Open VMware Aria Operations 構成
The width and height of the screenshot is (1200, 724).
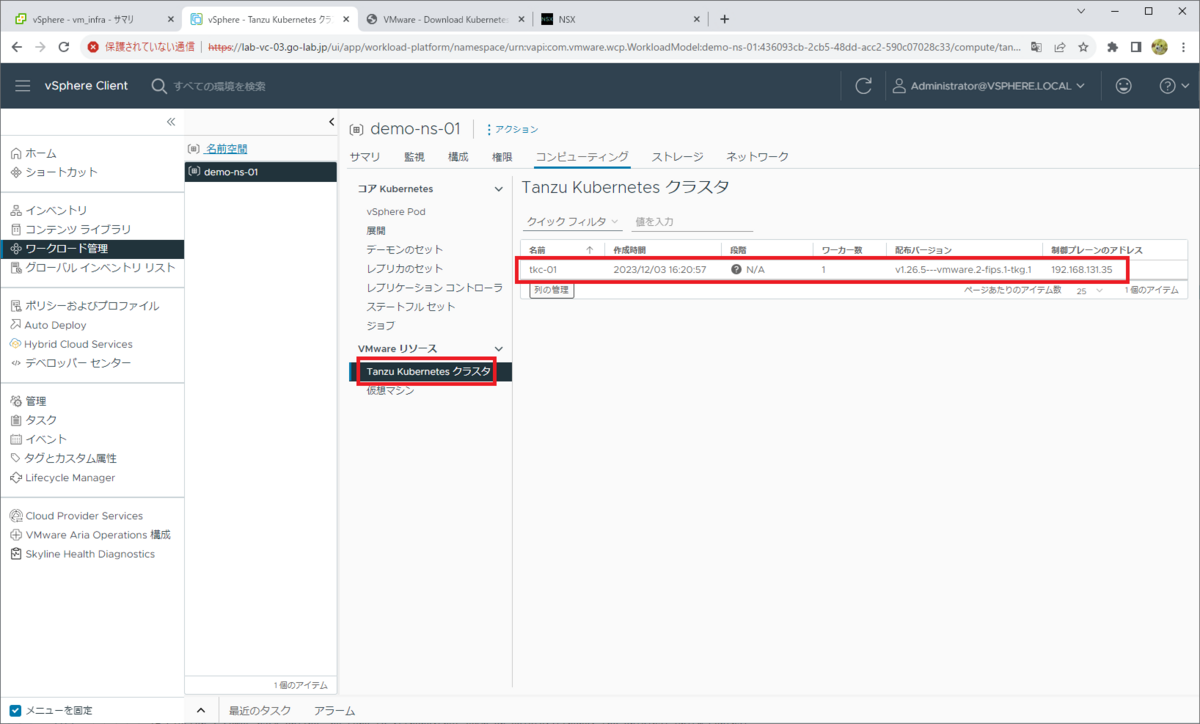tap(90, 535)
